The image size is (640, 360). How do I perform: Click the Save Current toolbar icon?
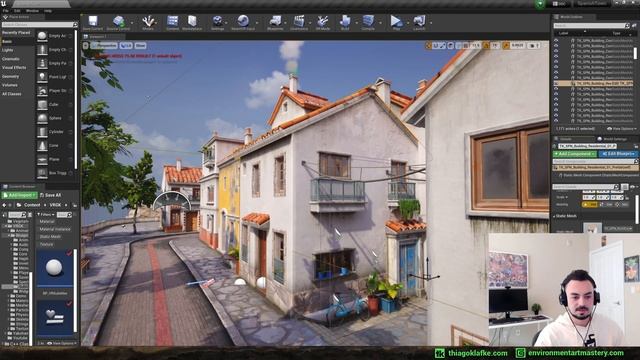[93, 20]
